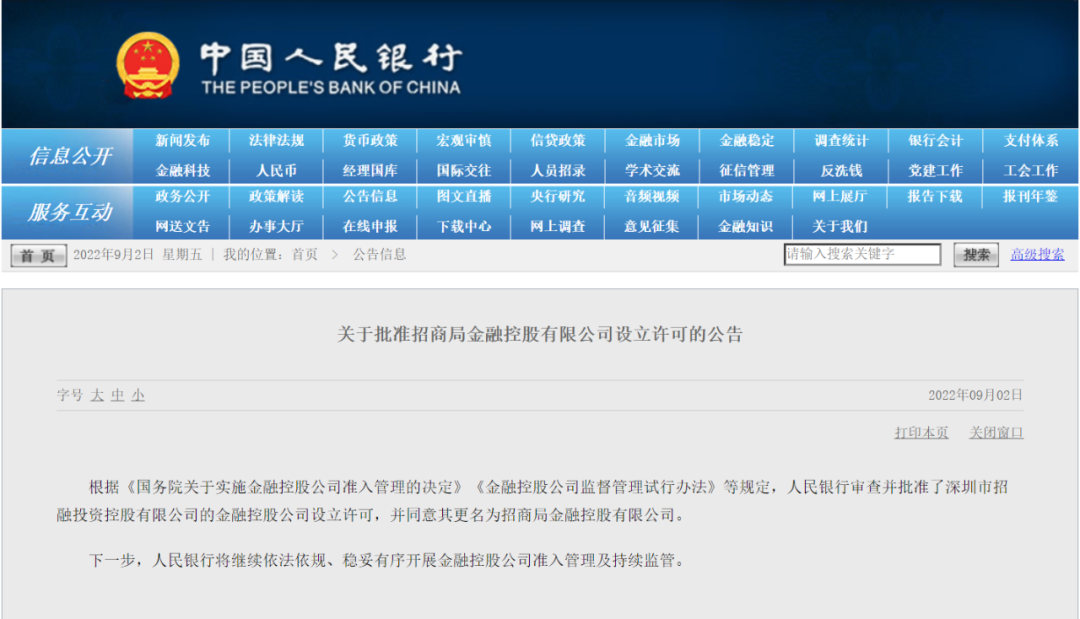Screen dimensions: 1080x619
Task: Open 公告信息 navigation item
Action: click(x=371, y=196)
